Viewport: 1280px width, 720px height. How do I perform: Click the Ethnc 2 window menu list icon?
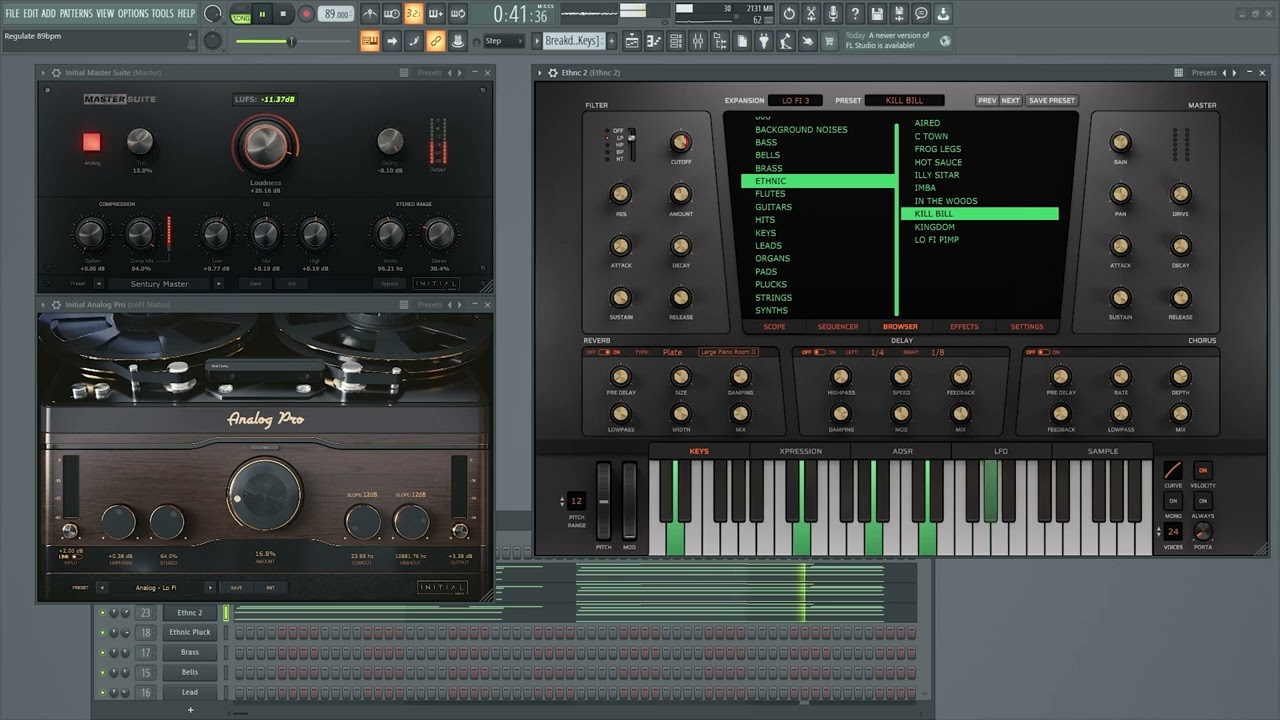[1179, 73]
